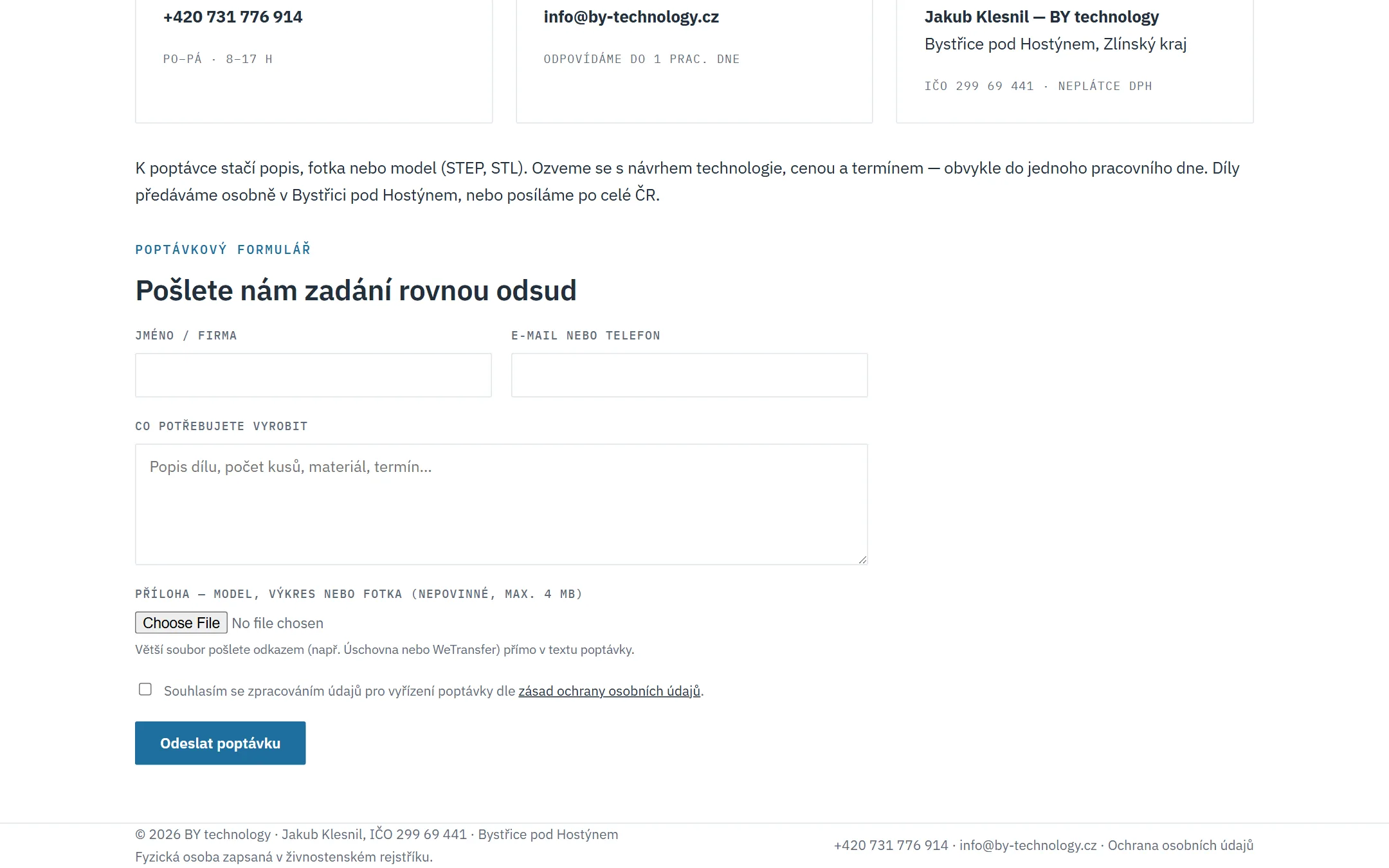This screenshot has height=868, width=1389.
Task: Open the 'zásad ochrany osobních údajů' link
Action: pyautogui.click(x=609, y=691)
